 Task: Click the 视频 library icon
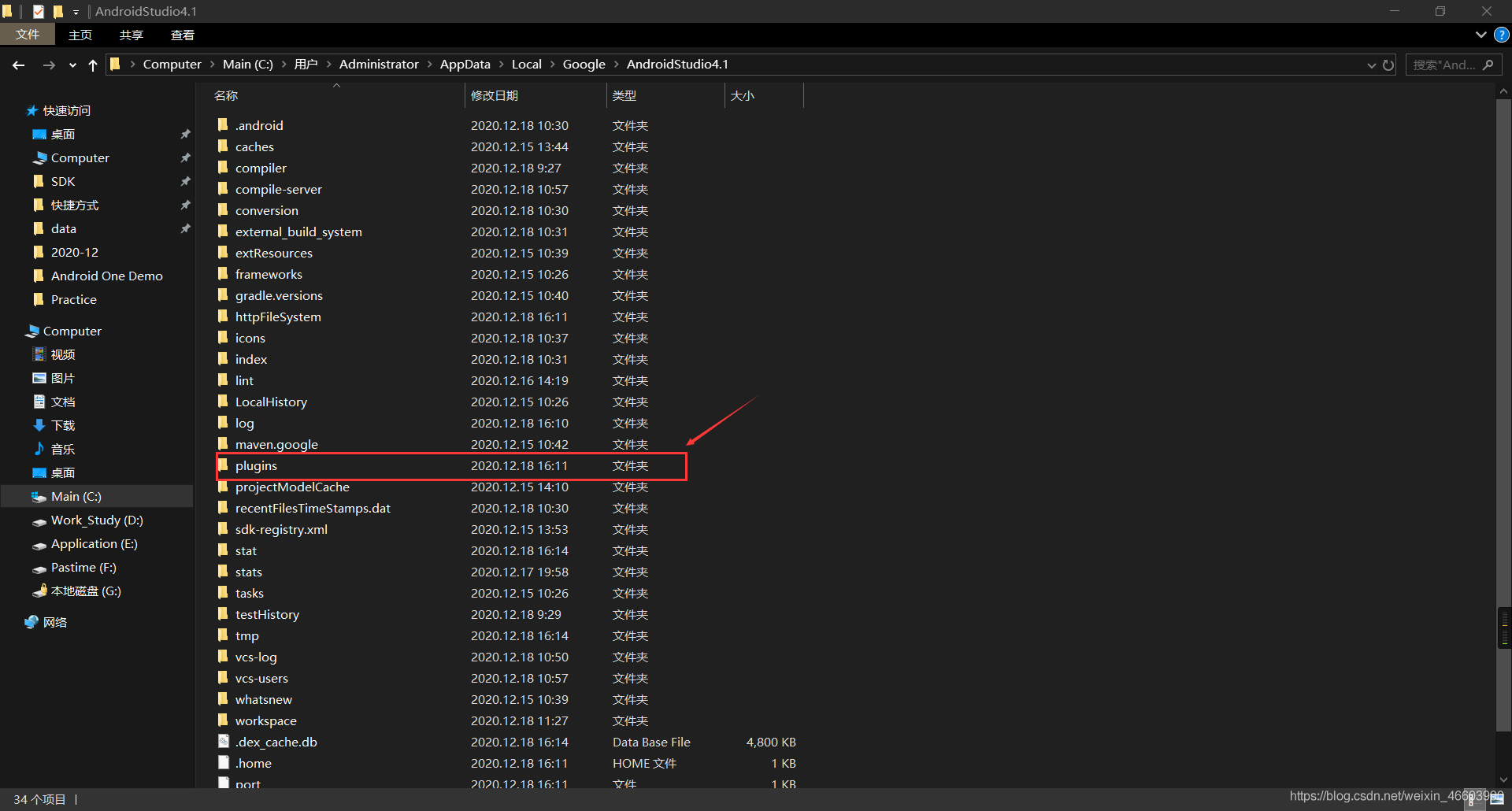(x=39, y=354)
